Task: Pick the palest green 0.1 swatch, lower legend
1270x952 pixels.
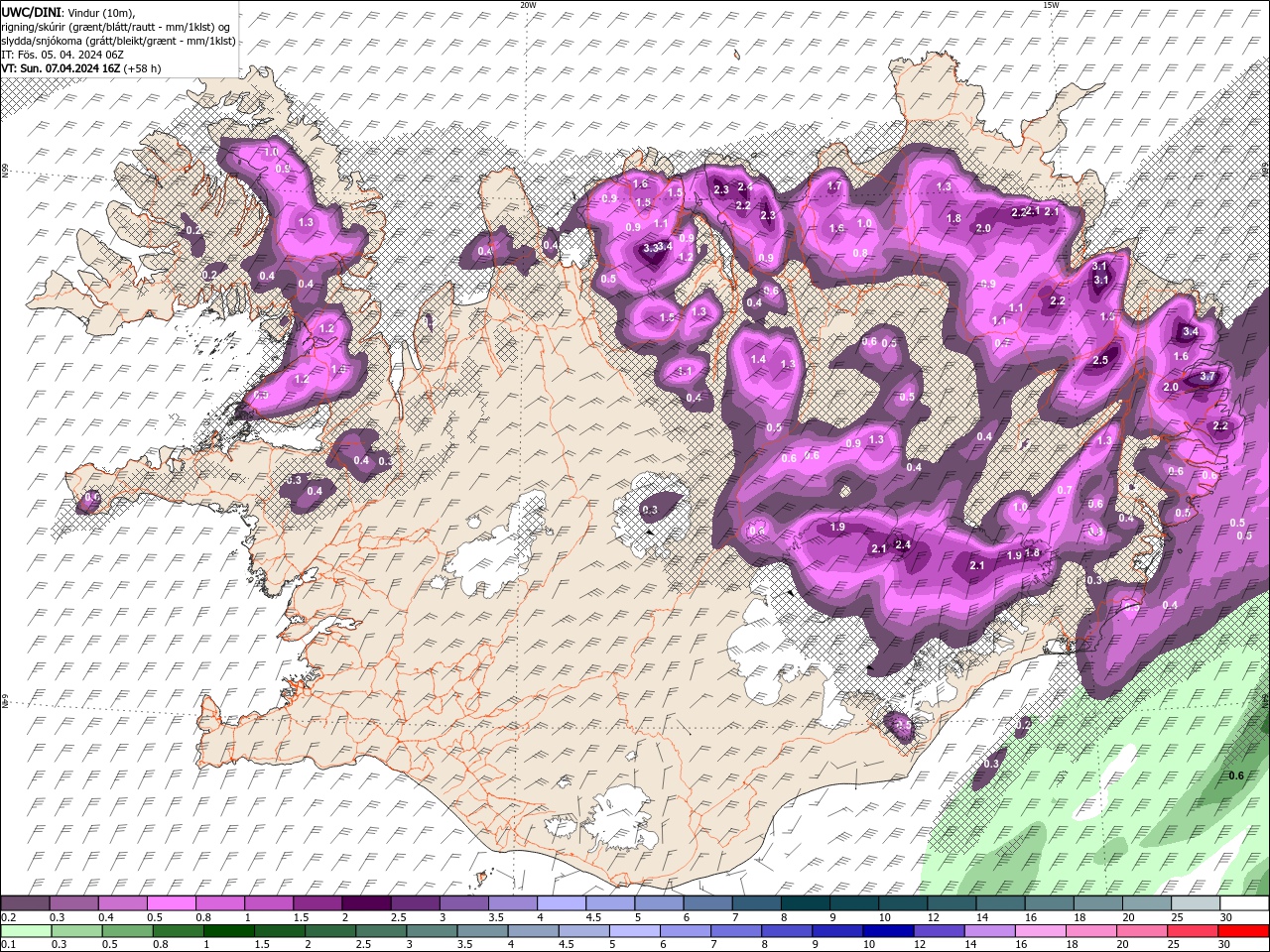Action: (26, 931)
